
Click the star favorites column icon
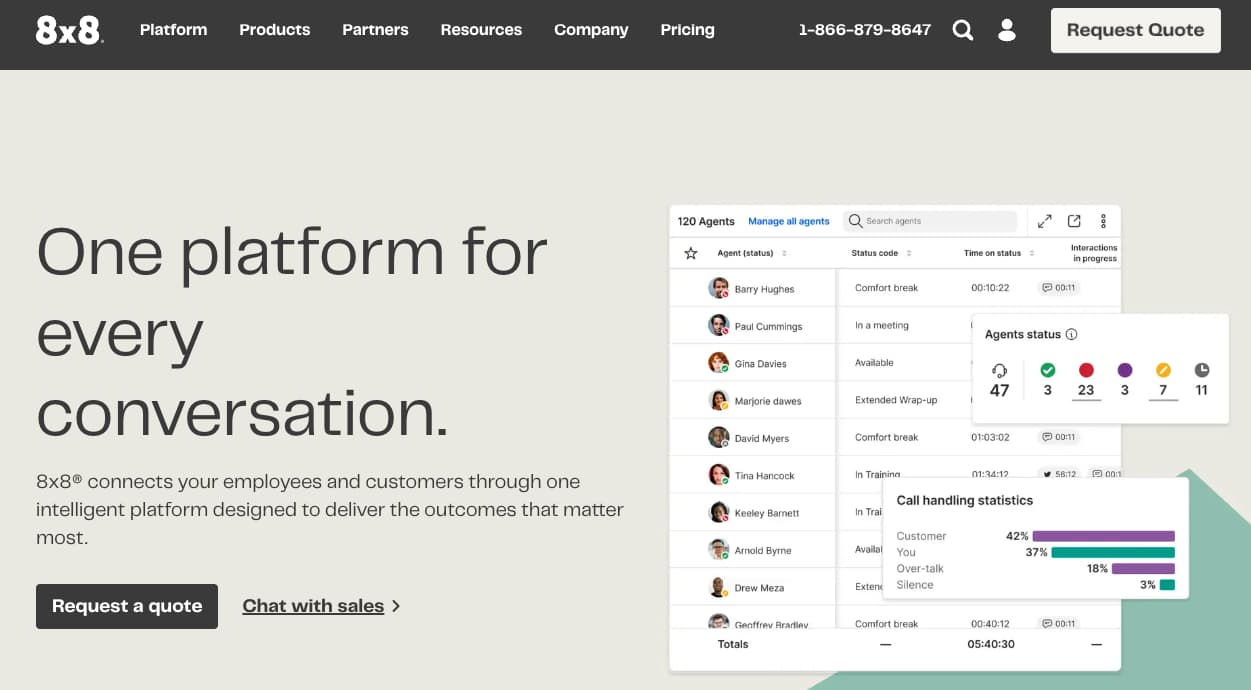pyautogui.click(x=690, y=253)
